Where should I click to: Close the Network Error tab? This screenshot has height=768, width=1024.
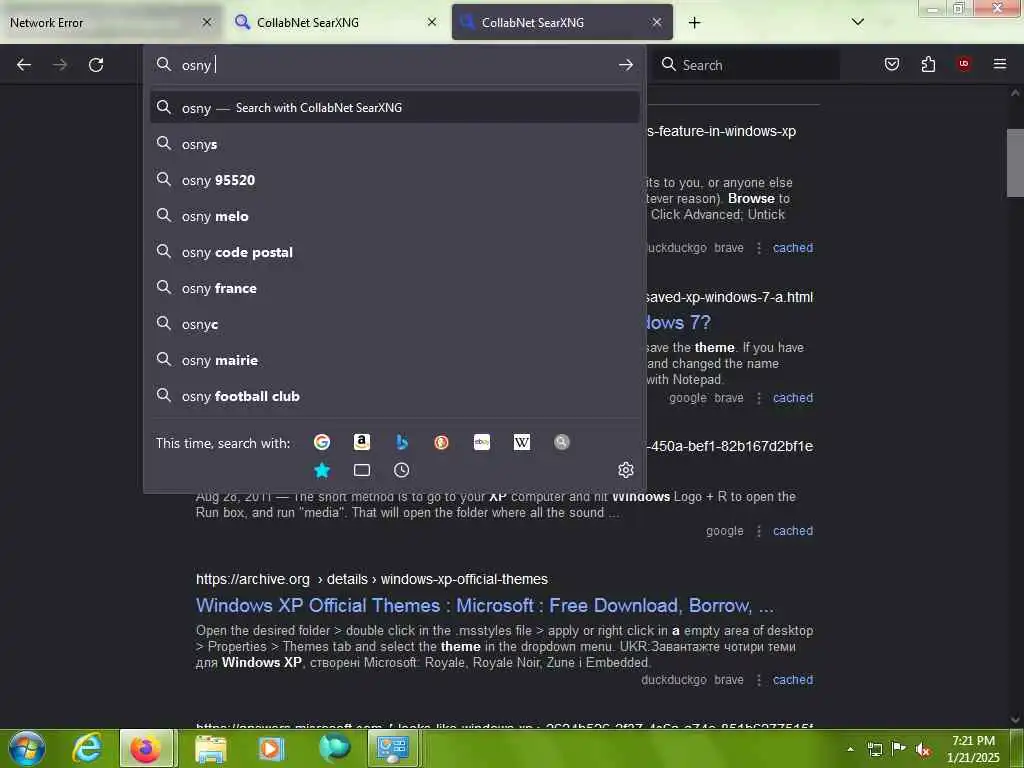(x=207, y=22)
